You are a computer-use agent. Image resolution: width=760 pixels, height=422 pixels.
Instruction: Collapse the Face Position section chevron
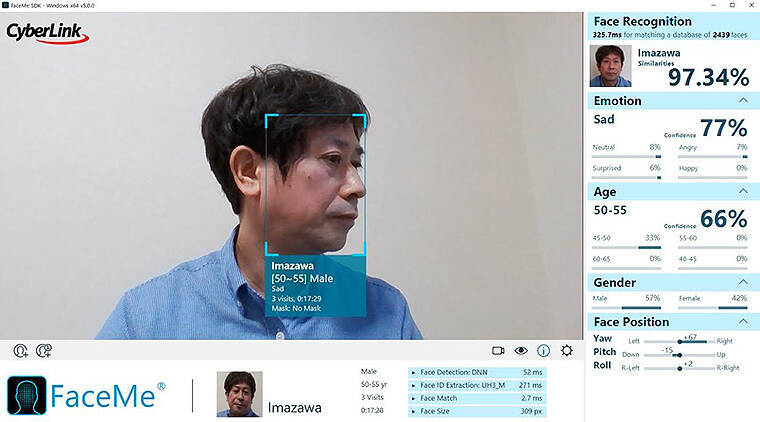(x=743, y=321)
